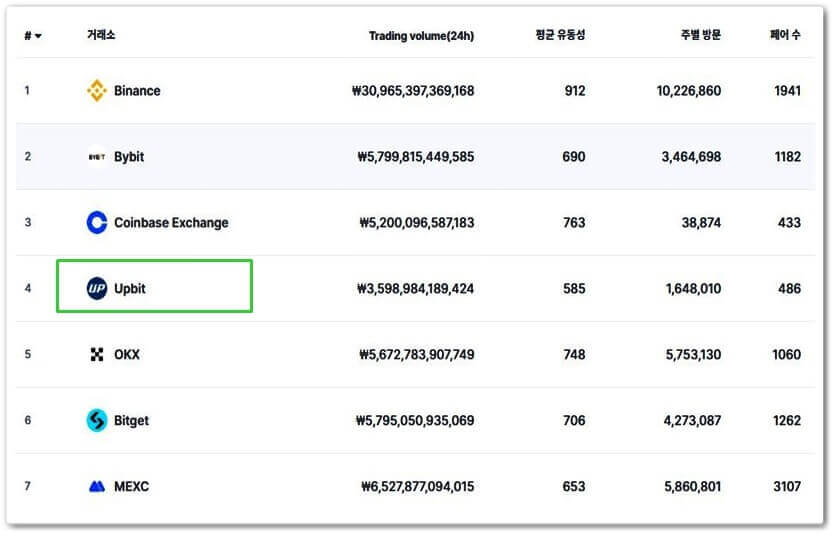Click Bybit weekly visits 3,464,698

tap(692, 157)
